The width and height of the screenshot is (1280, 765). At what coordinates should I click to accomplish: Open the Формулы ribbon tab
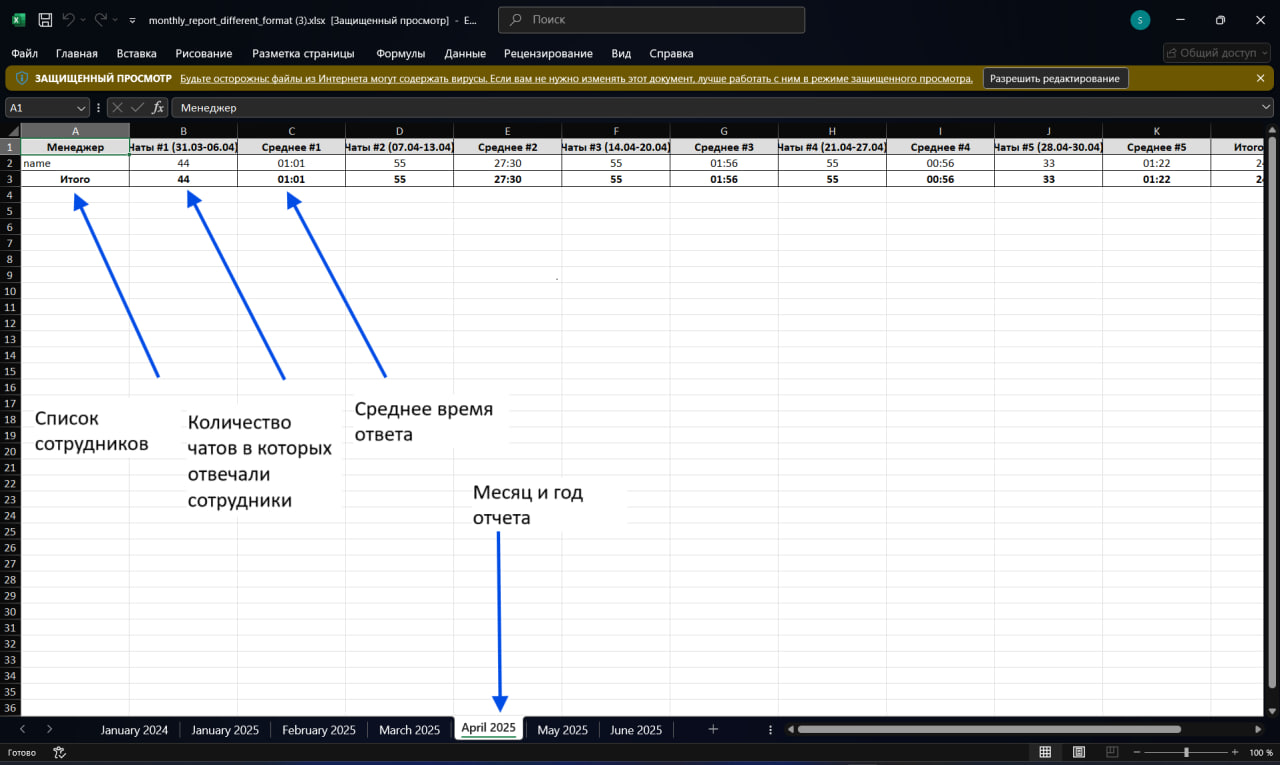[400, 54]
